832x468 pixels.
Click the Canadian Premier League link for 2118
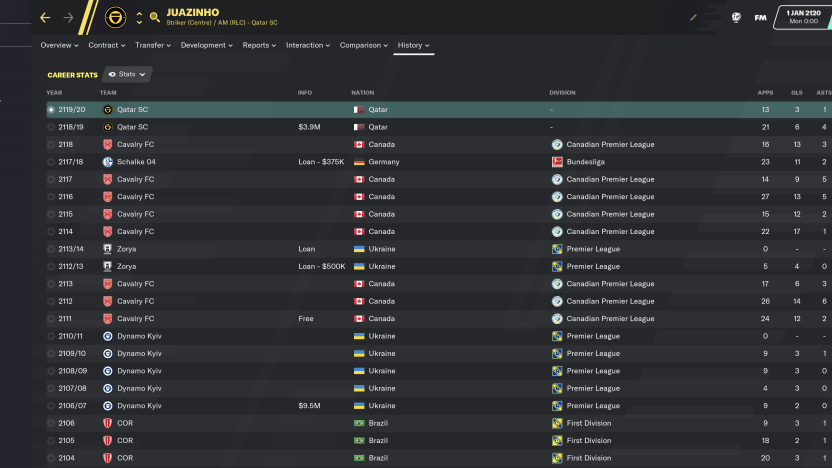[x=610, y=145]
